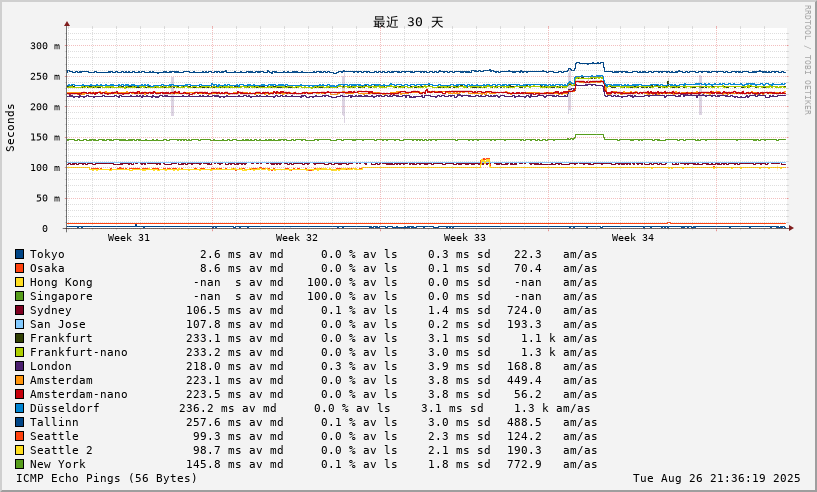Click Hong Kong 100.0 % loss value
Image resolution: width=817 pixels, height=492 pixels.
(331, 282)
